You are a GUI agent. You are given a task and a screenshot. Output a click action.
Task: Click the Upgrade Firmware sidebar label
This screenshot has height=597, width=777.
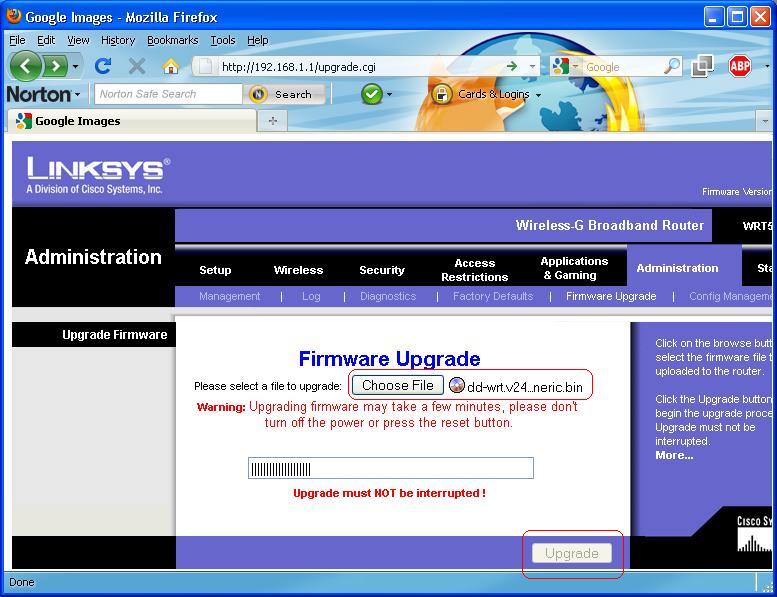coord(114,335)
